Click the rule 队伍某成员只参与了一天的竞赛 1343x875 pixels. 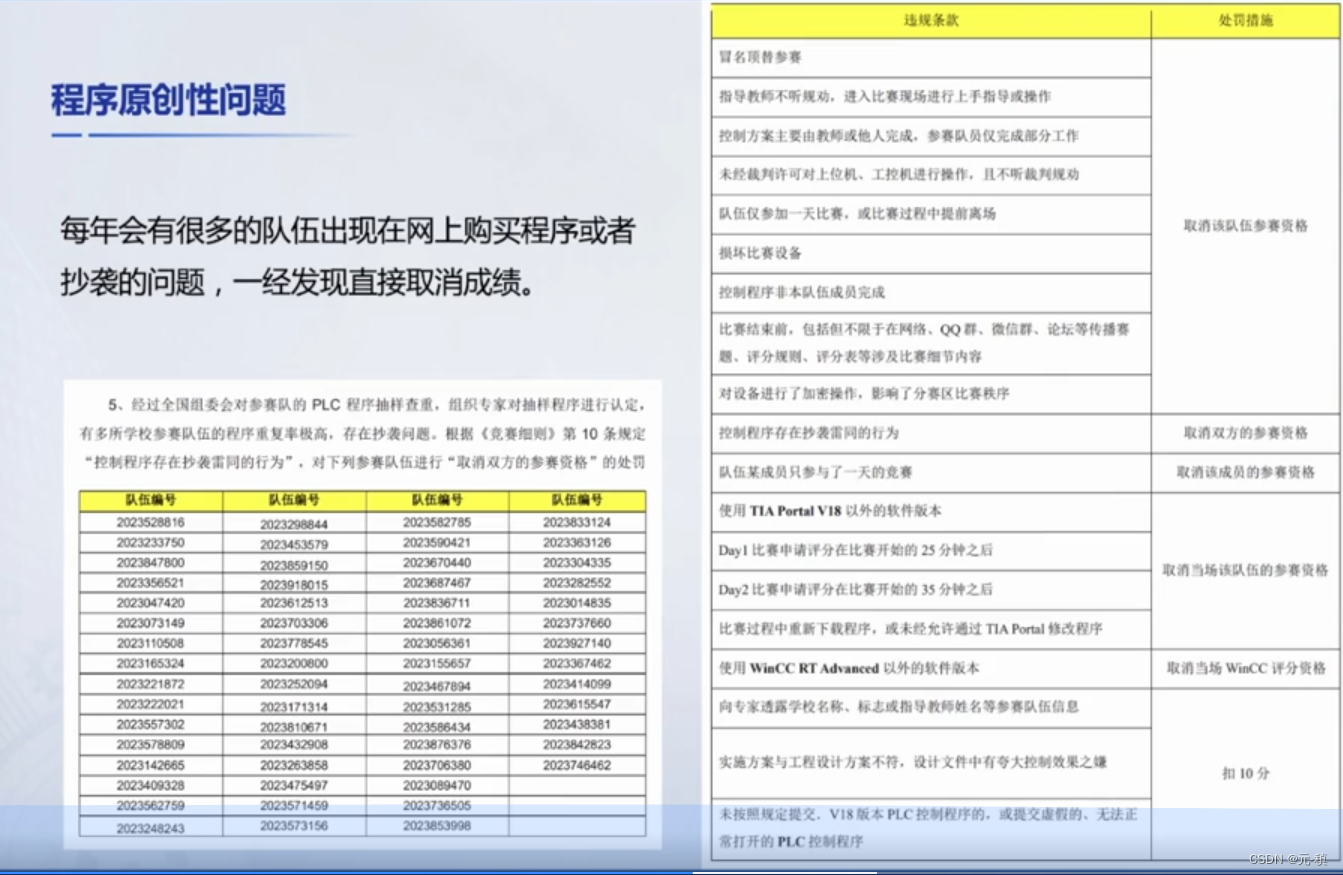coord(815,471)
